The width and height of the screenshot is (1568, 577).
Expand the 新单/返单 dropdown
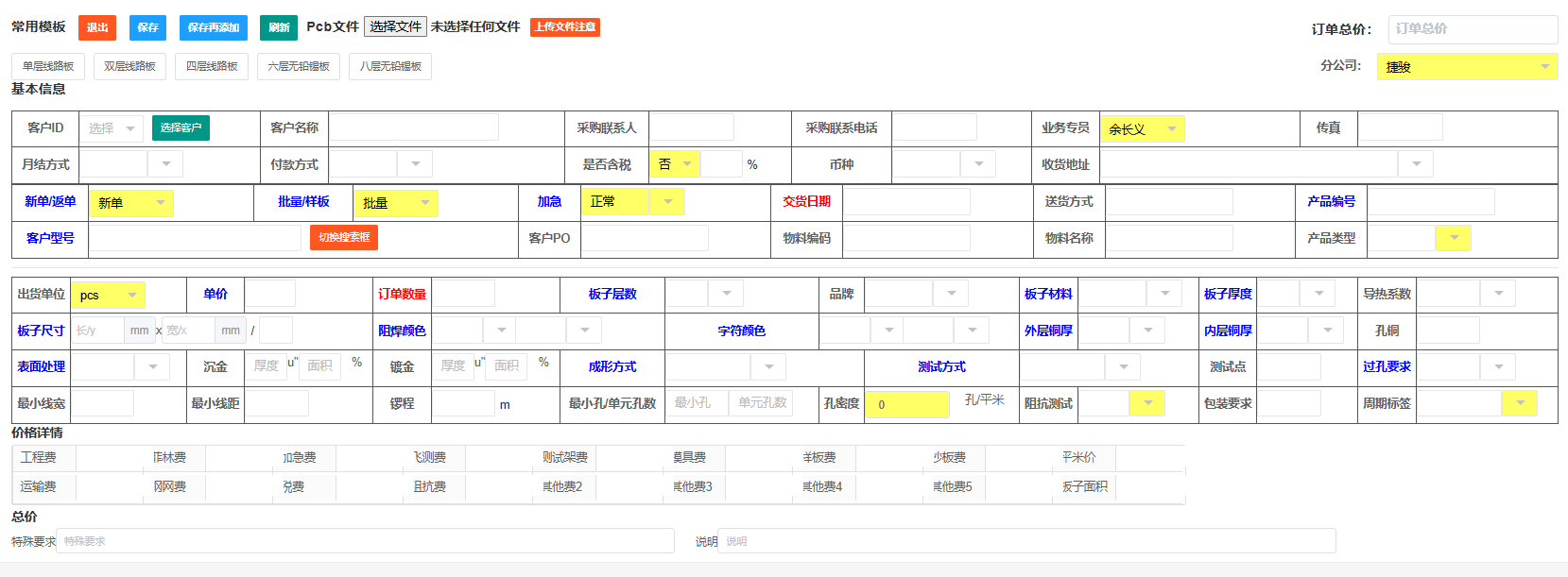(x=131, y=202)
